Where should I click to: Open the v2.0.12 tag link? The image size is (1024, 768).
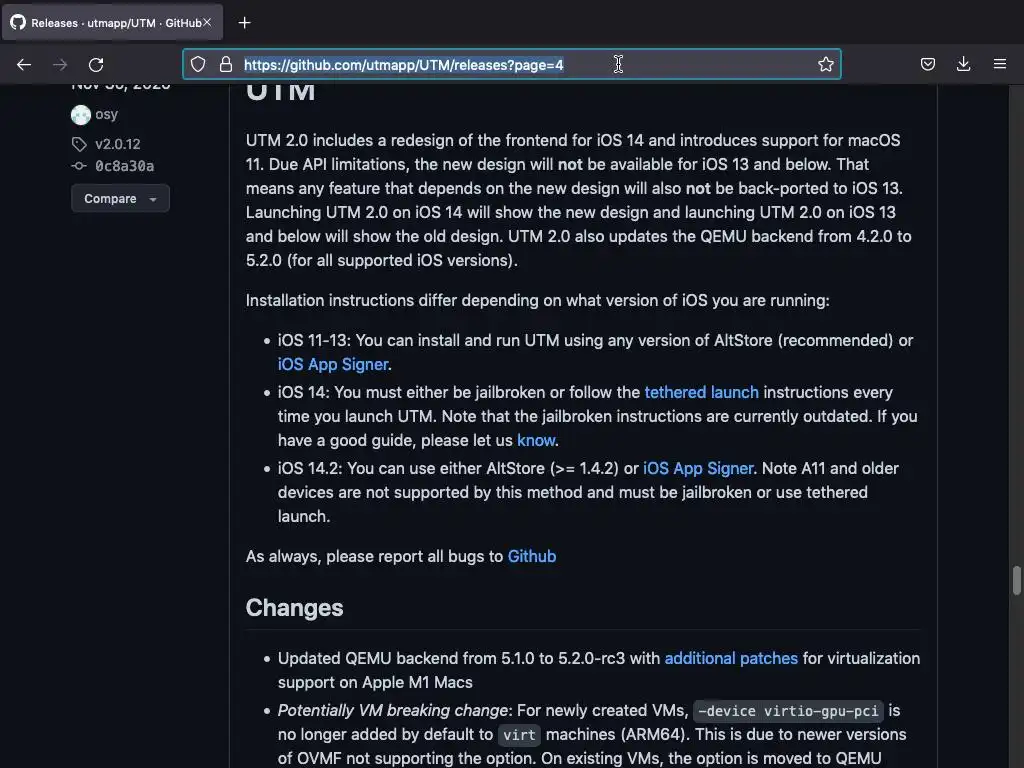click(118, 144)
